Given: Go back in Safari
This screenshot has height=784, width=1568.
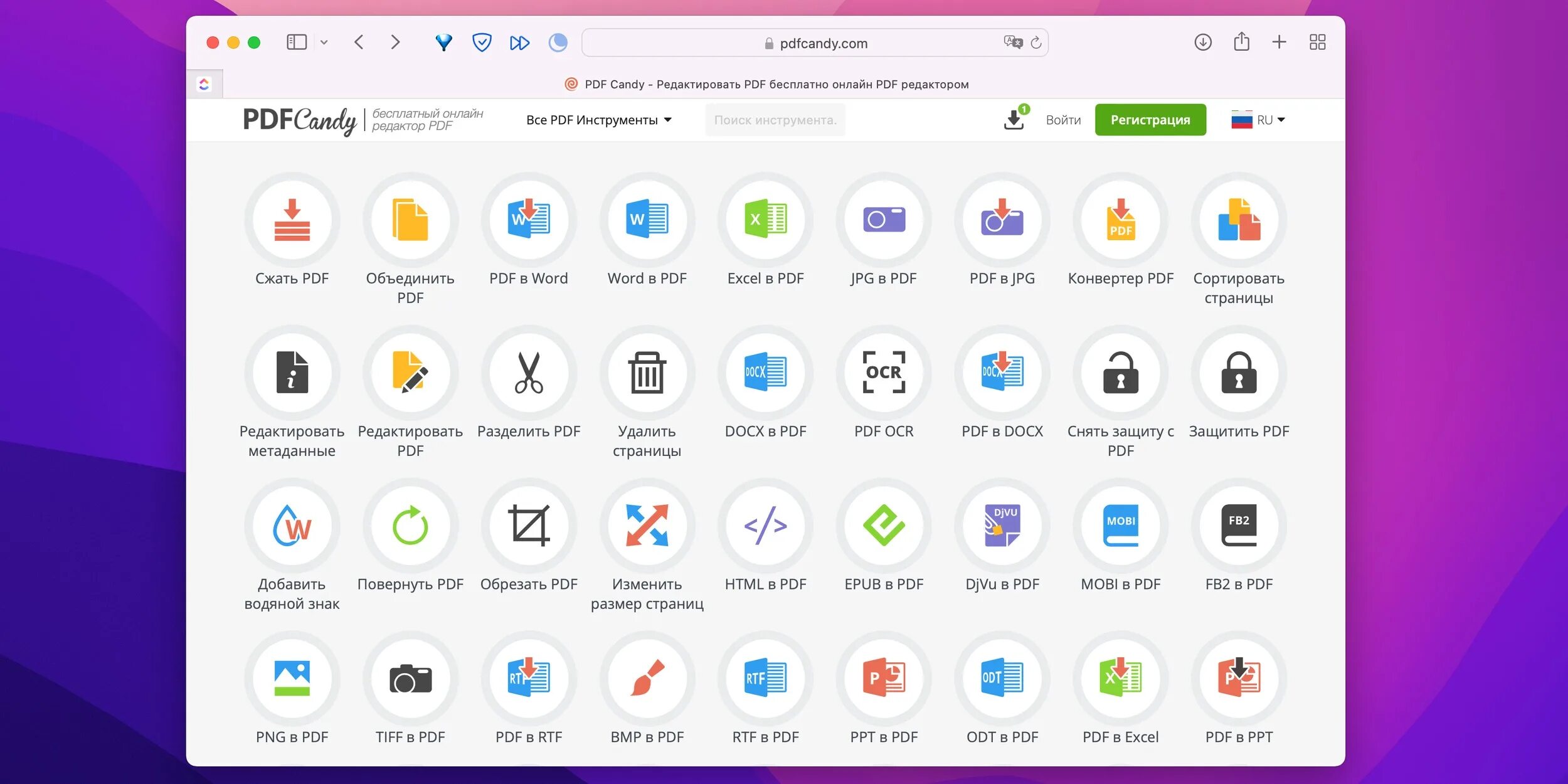Looking at the screenshot, I should tap(359, 43).
